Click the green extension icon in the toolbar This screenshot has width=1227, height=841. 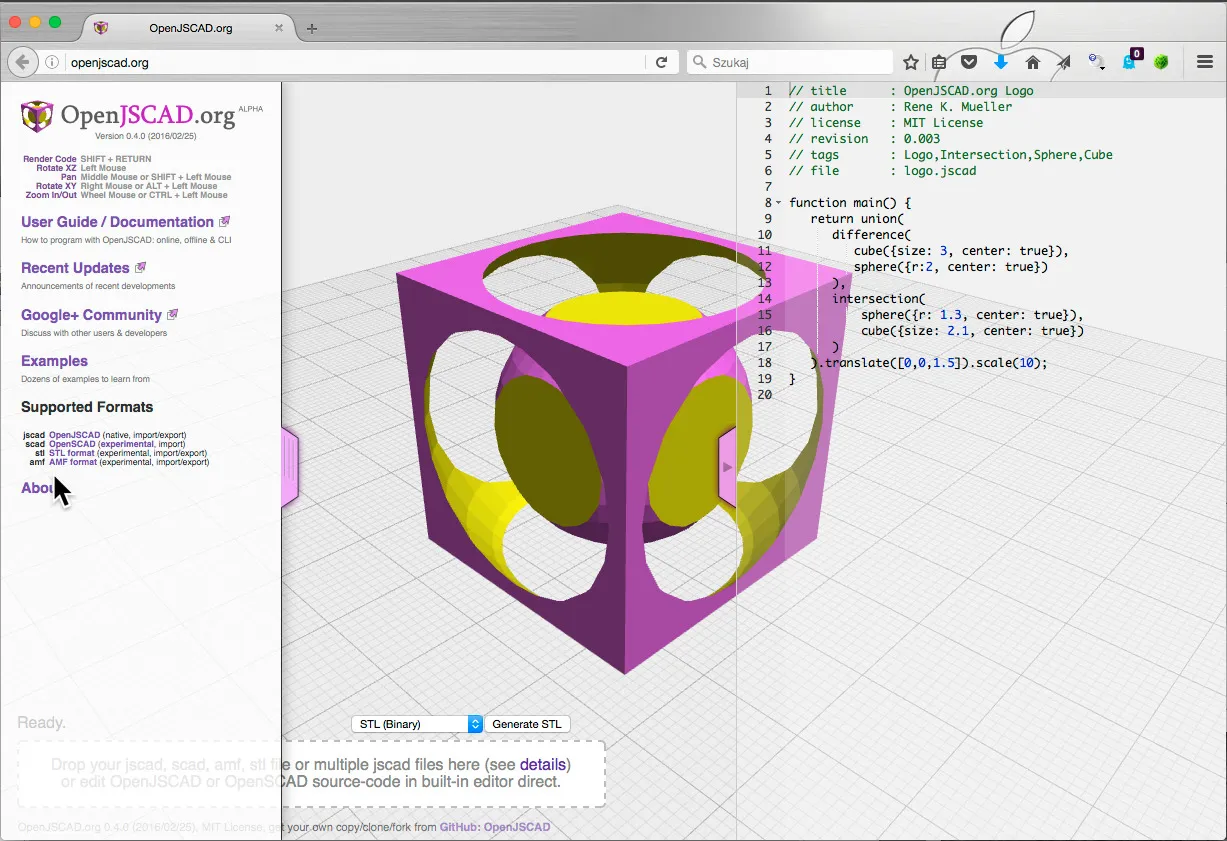[1161, 61]
